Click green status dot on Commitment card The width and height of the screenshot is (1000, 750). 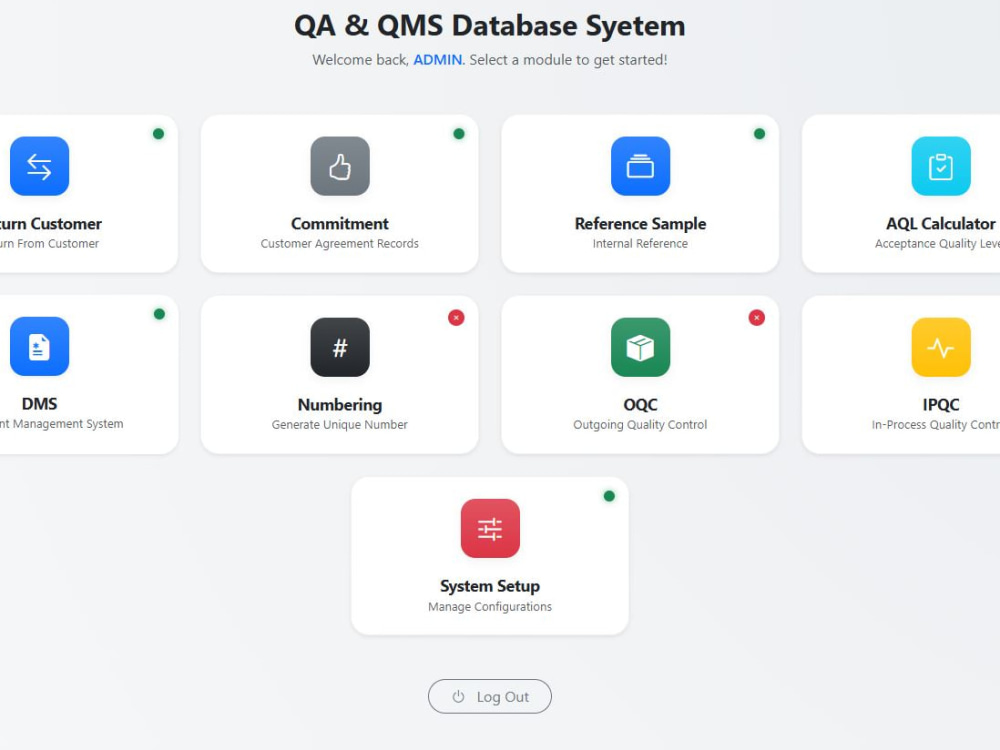click(x=459, y=134)
